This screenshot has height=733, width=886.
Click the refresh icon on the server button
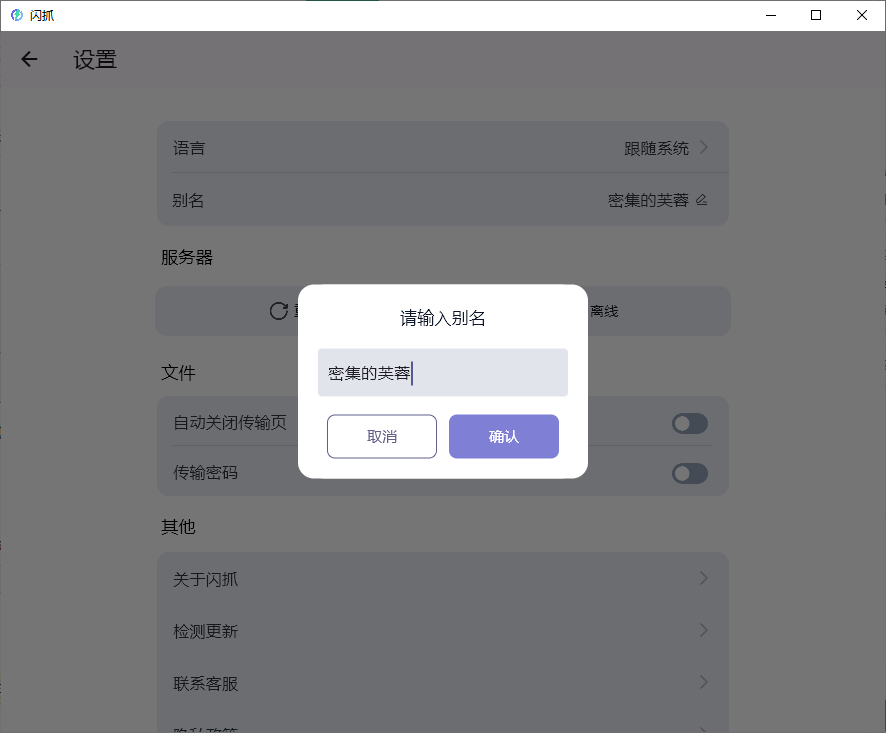click(x=278, y=310)
